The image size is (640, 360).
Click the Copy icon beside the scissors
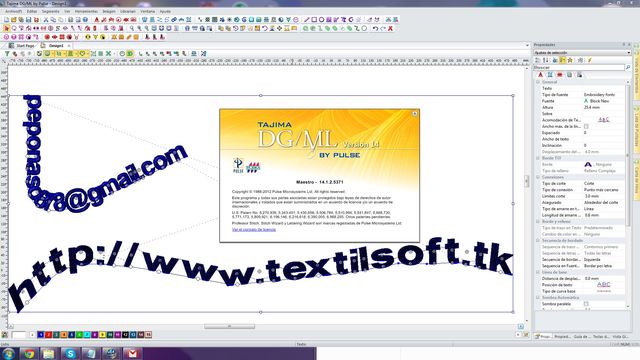click(x=53, y=20)
